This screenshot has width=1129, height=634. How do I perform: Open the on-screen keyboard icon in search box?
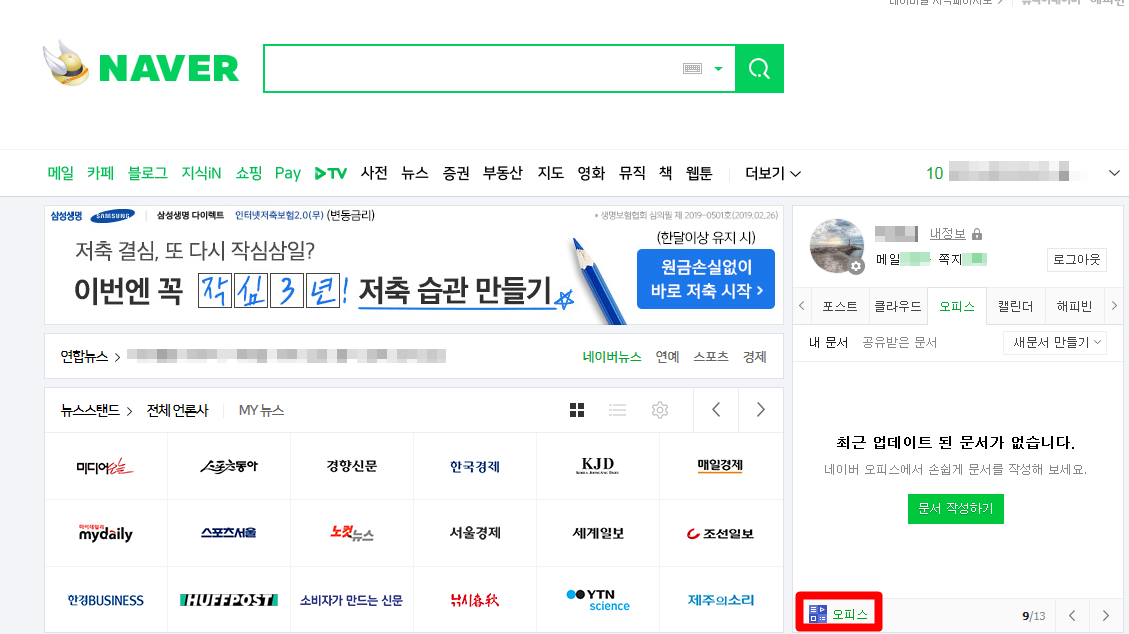pyautogui.click(x=693, y=68)
